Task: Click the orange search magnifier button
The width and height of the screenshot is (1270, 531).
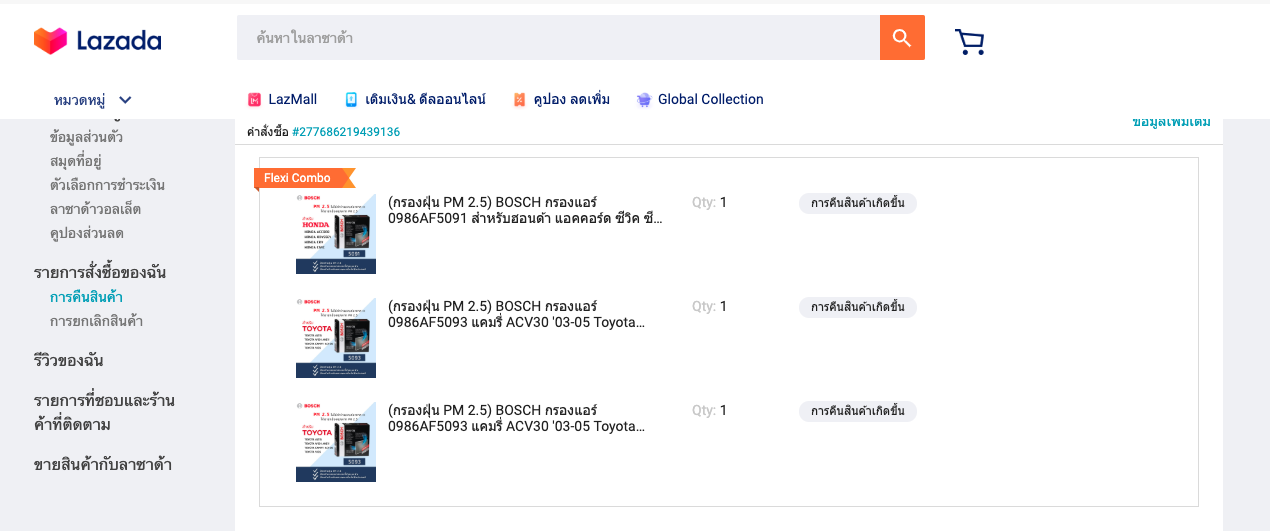Action: point(902,38)
